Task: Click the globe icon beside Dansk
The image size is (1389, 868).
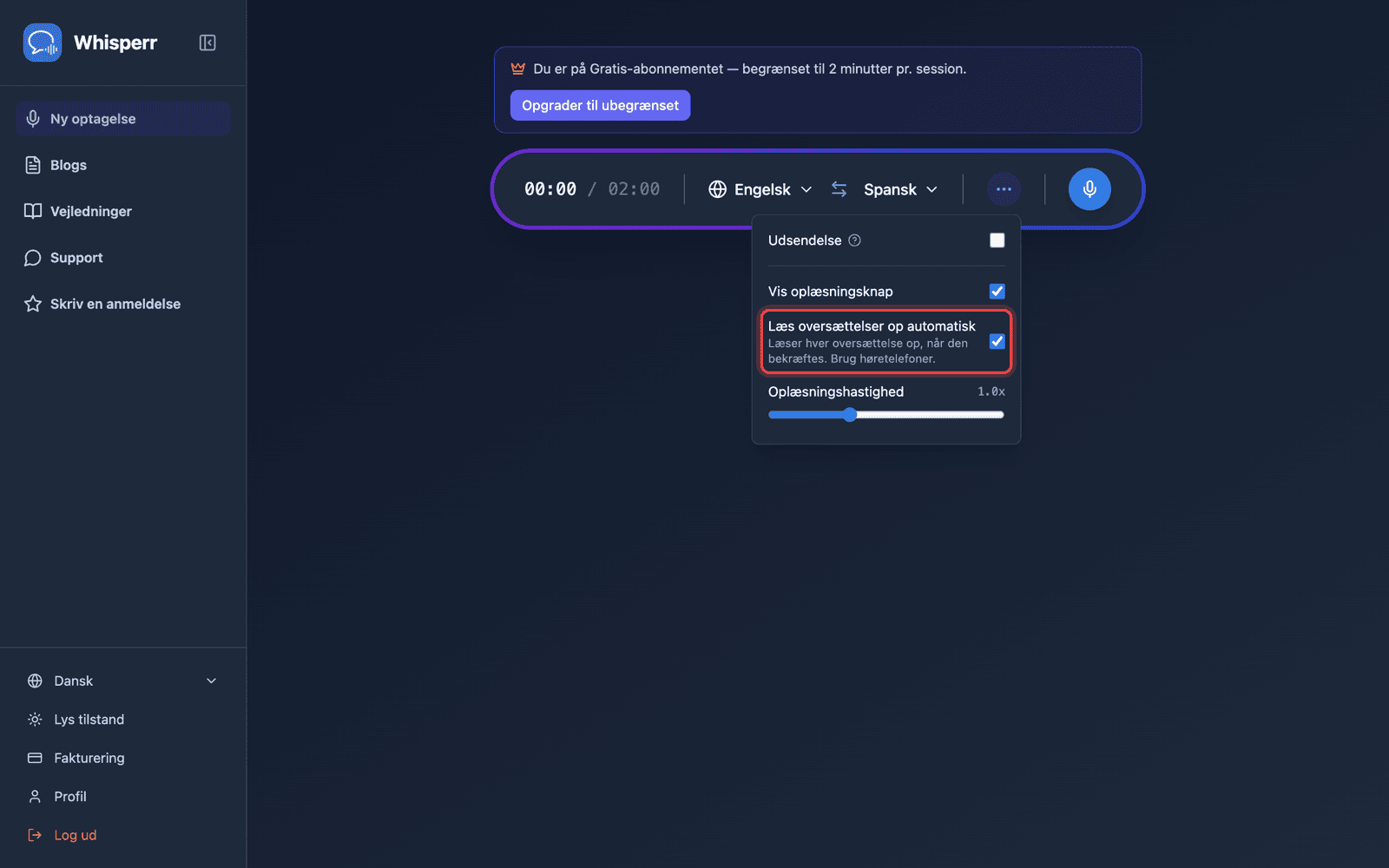Action: coord(35,681)
